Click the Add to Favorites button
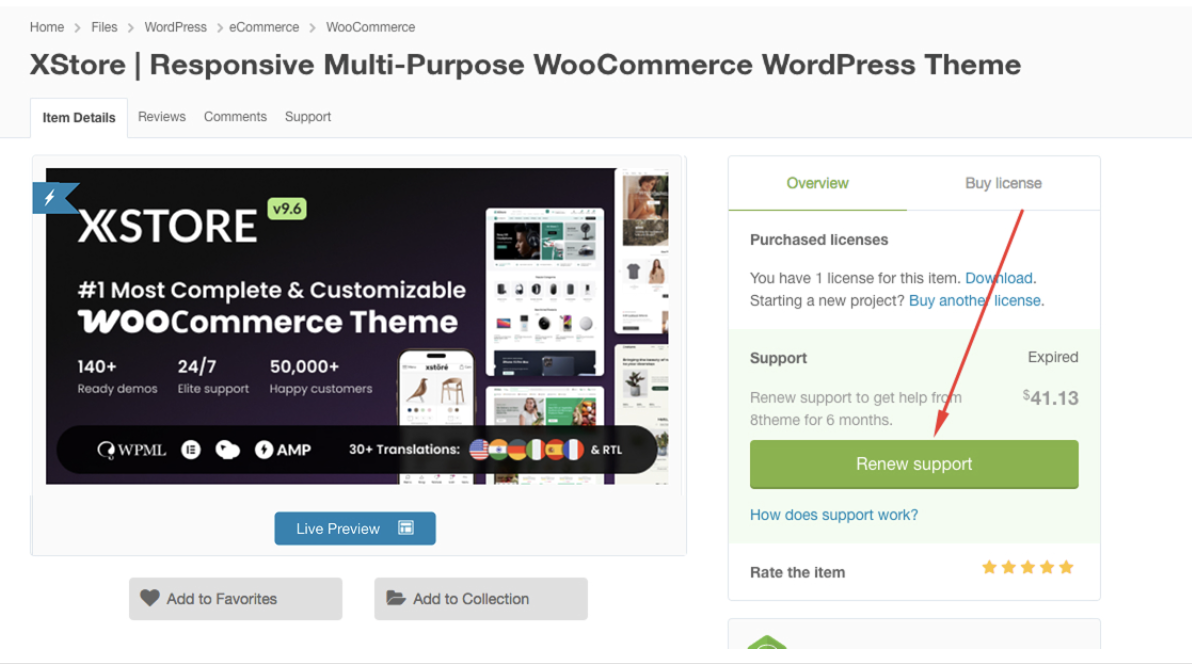The height and width of the screenshot is (670, 1192). 236,599
